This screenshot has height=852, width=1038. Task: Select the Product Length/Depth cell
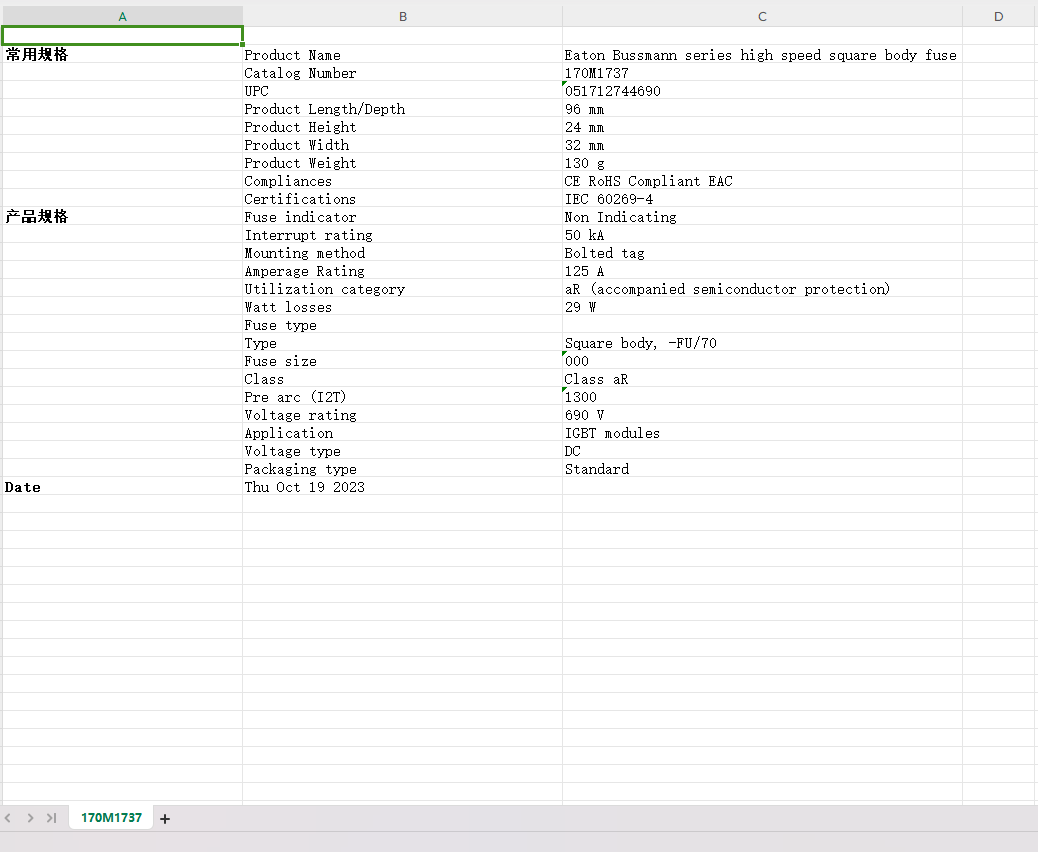[x=402, y=109]
